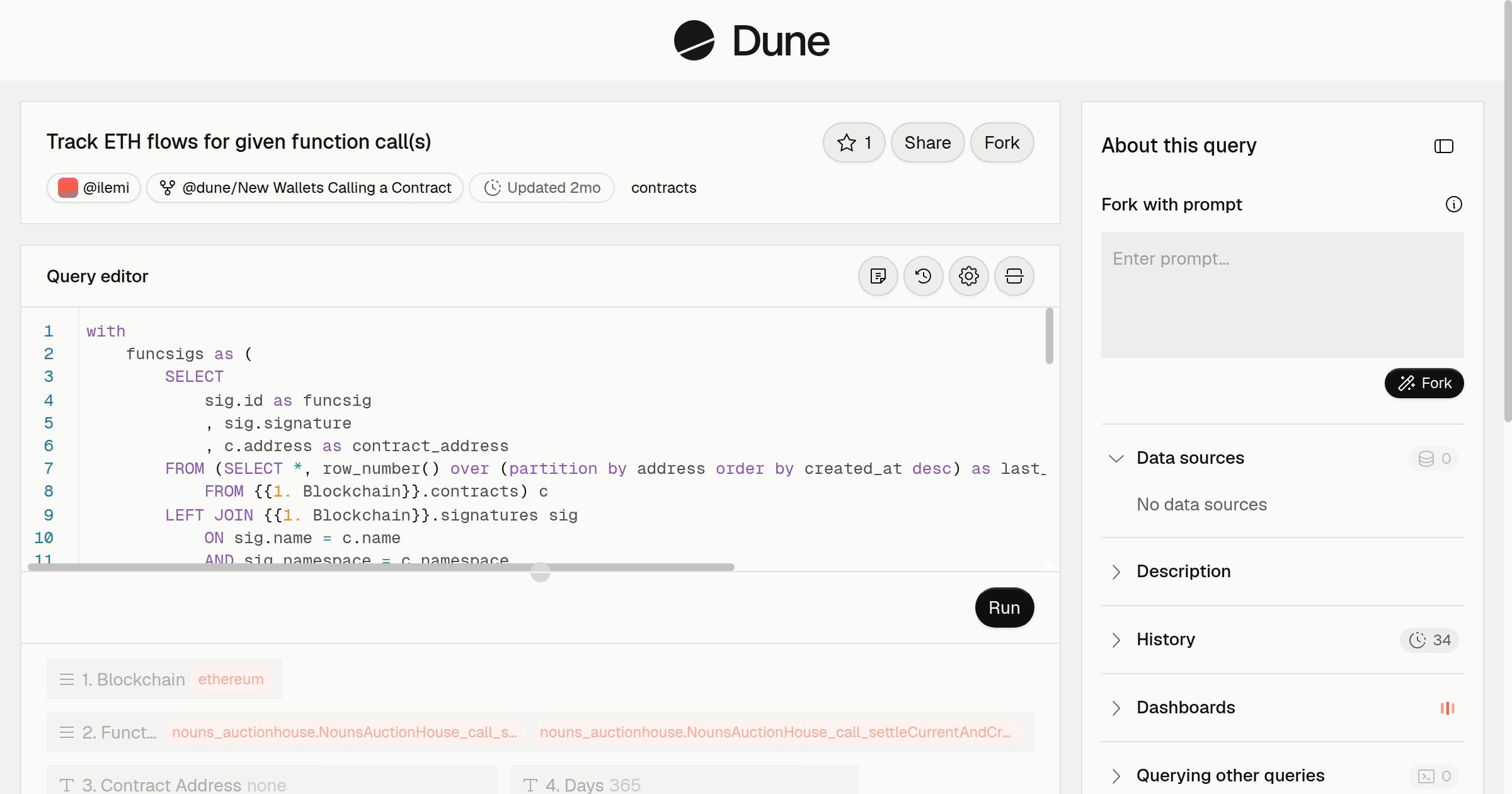Viewport: 1512px width, 794px height.
Task: Open the 2. Function parameter list
Action: click(x=540, y=732)
